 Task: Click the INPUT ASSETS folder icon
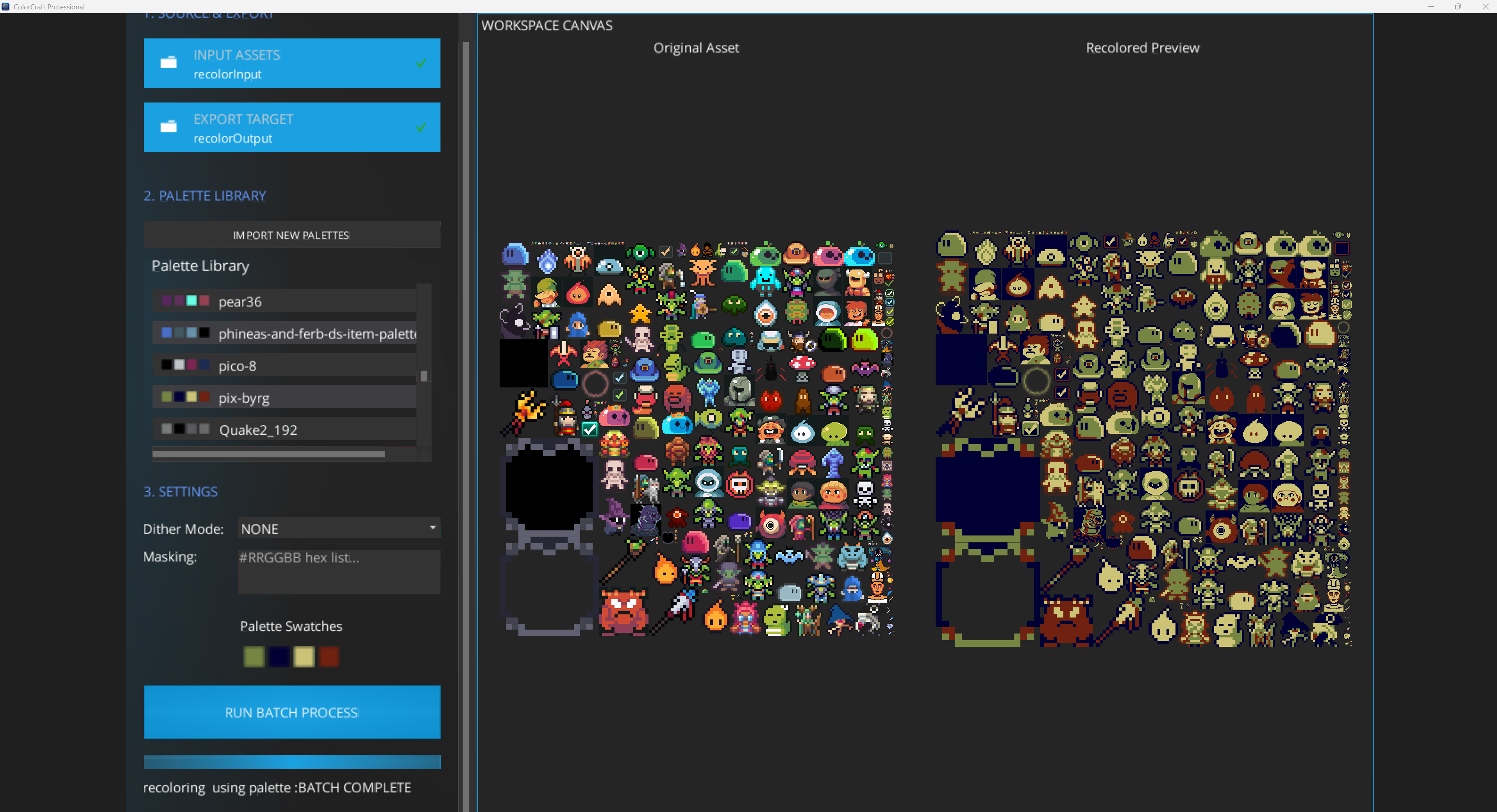168,63
